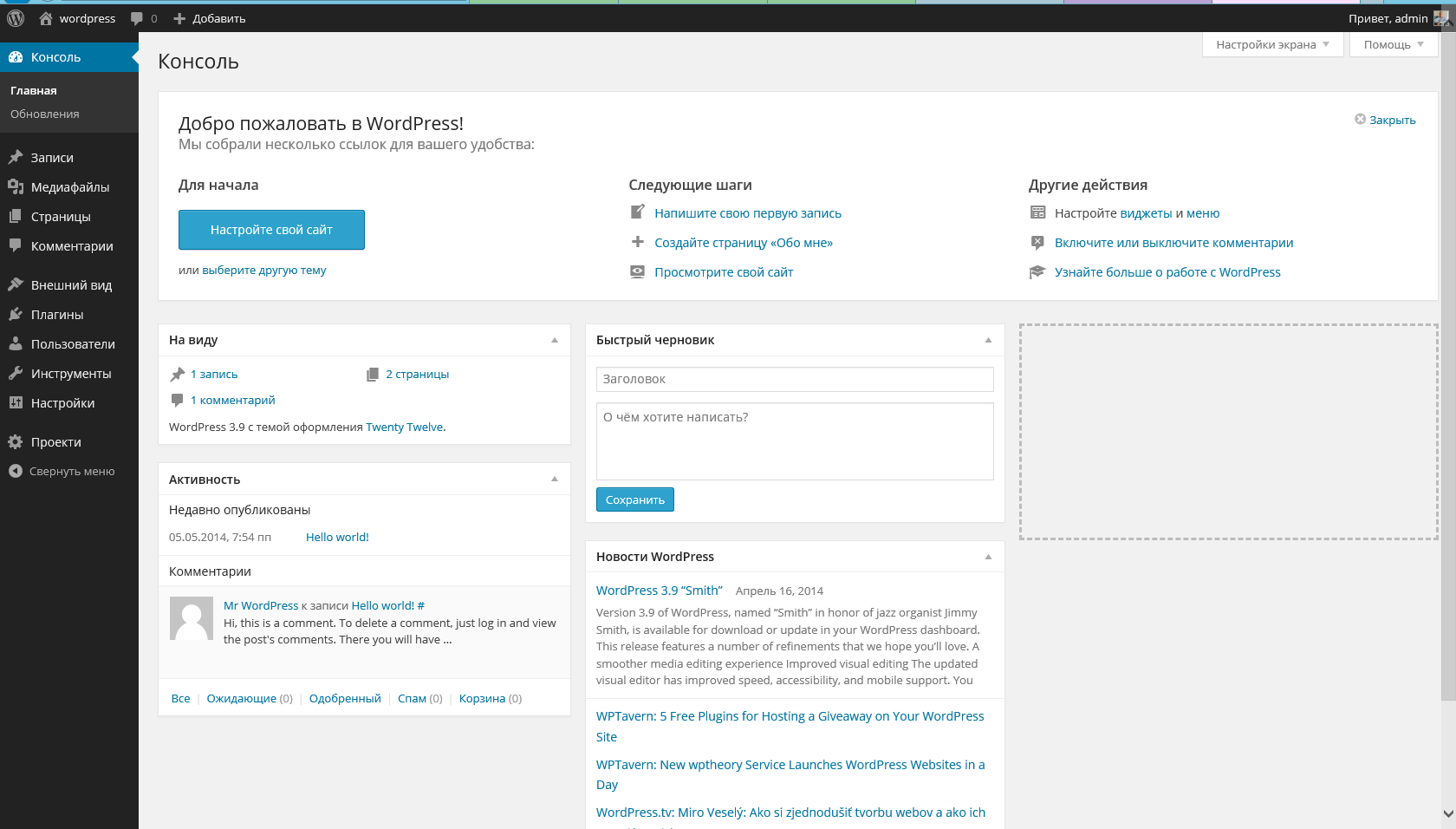Collapse the Быстрый черновик widget arrow

point(988,340)
